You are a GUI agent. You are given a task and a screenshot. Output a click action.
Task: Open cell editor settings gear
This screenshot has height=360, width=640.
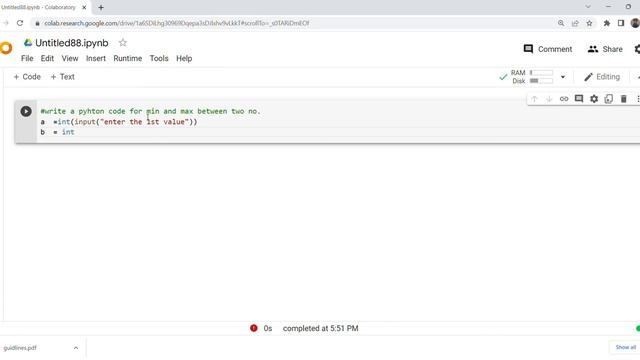click(x=594, y=99)
